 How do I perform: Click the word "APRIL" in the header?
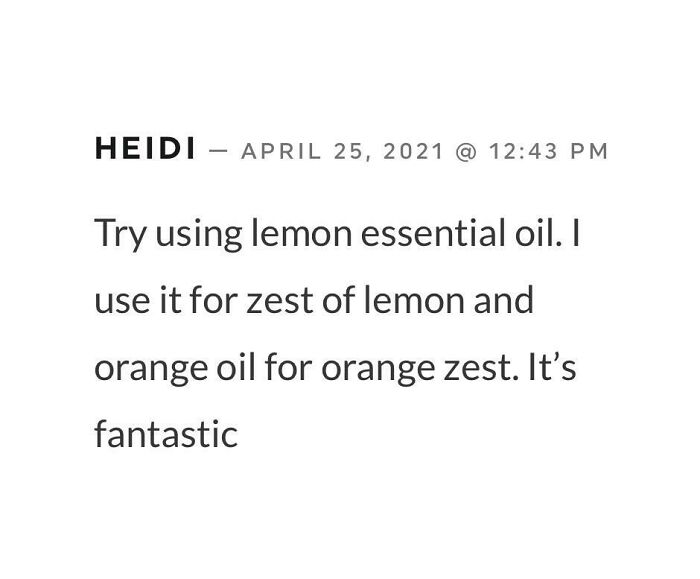pos(280,152)
